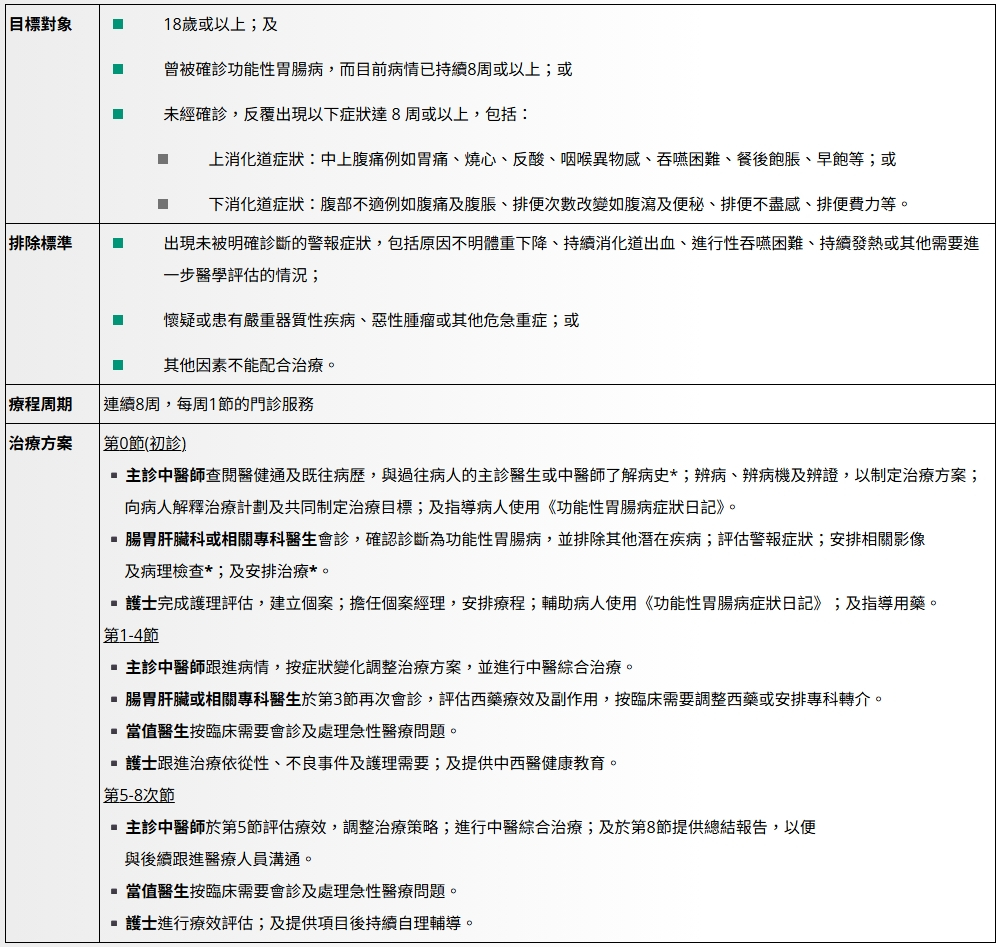Screen dimensions: 1001x947
Task: Select the line starting "出現未被明確診斷的警報症狀"
Action: (x=571, y=243)
